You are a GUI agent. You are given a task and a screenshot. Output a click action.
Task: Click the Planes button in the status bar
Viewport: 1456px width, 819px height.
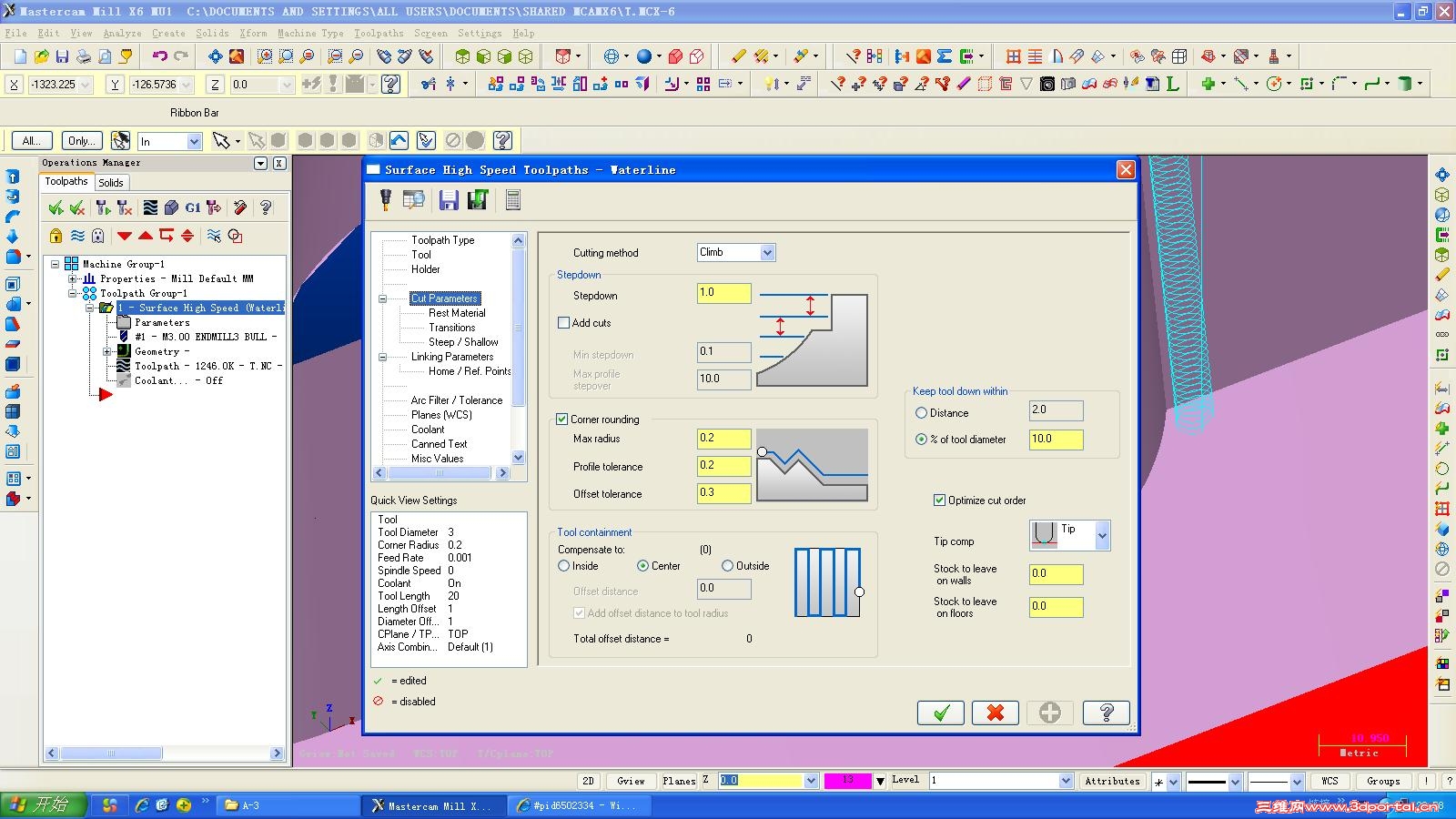point(679,781)
